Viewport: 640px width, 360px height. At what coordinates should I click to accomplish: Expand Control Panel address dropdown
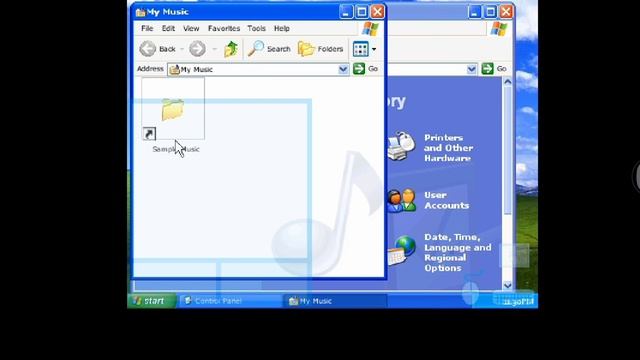pos(471,69)
